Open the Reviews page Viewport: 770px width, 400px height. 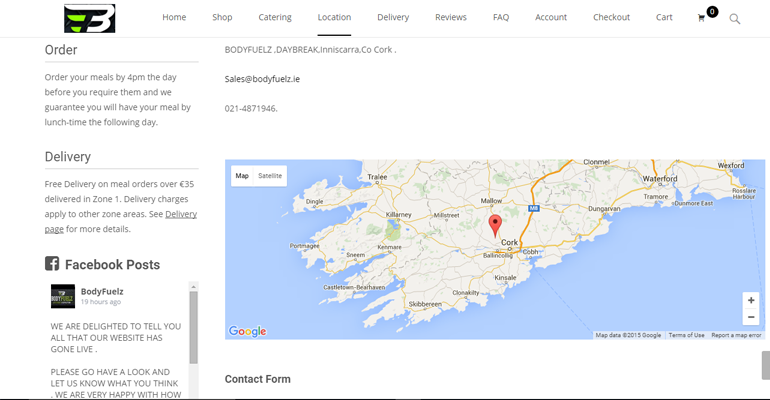(451, 17)
